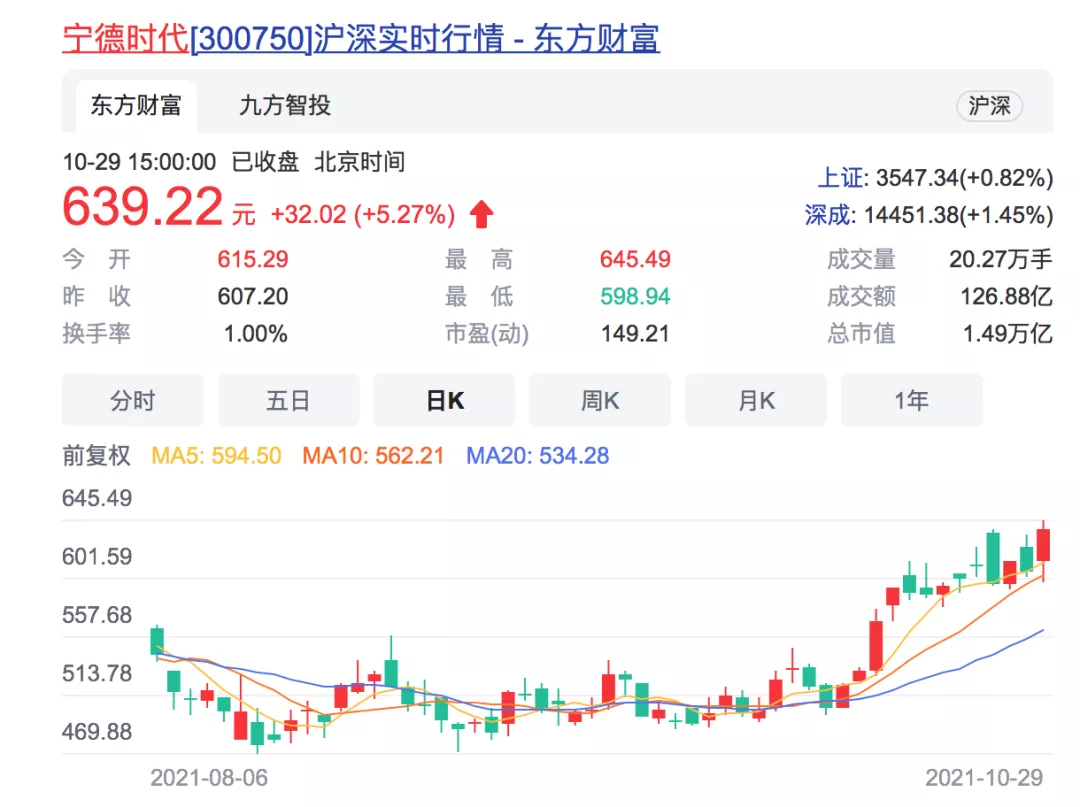Click the MA10: 562.21 legend
1080x807 pixels.
coord(373,456)
